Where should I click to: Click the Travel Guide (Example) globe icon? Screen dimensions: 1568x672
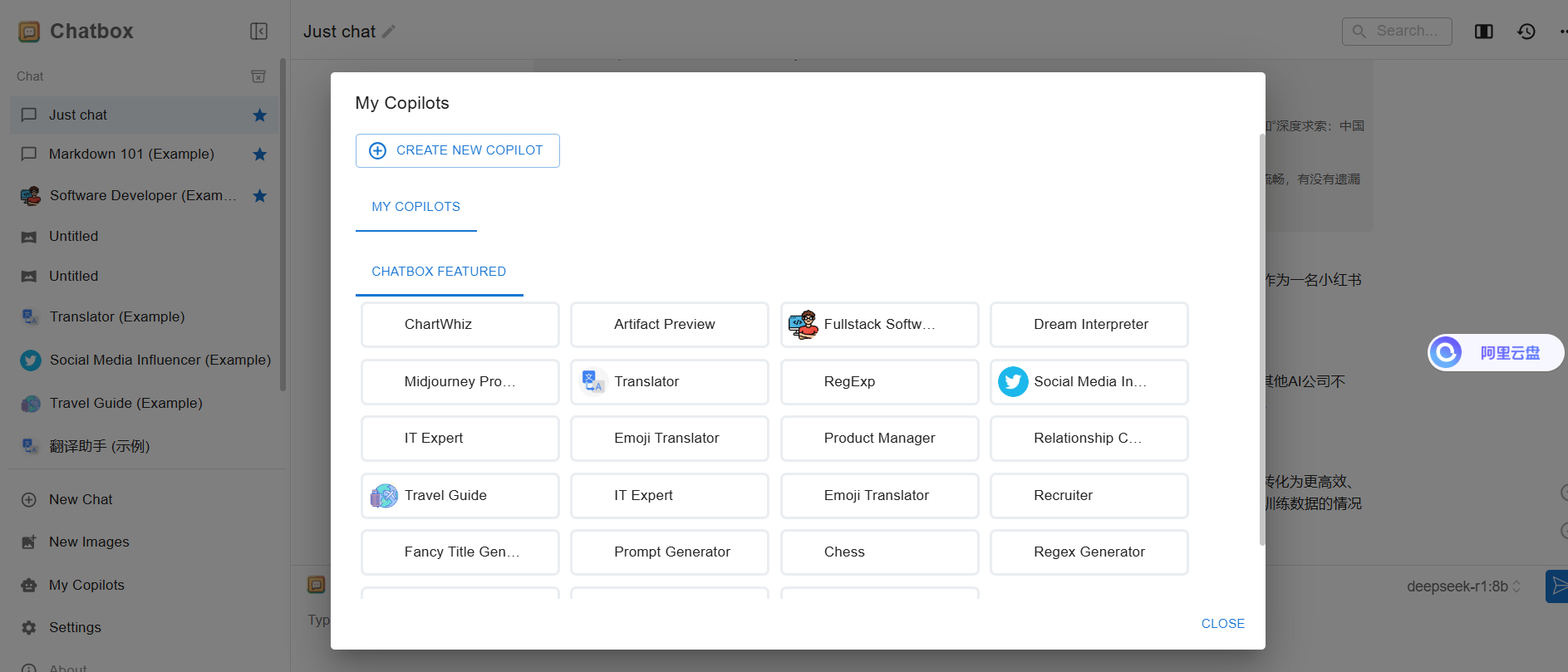pyautogui.click(x=31, y=404)
